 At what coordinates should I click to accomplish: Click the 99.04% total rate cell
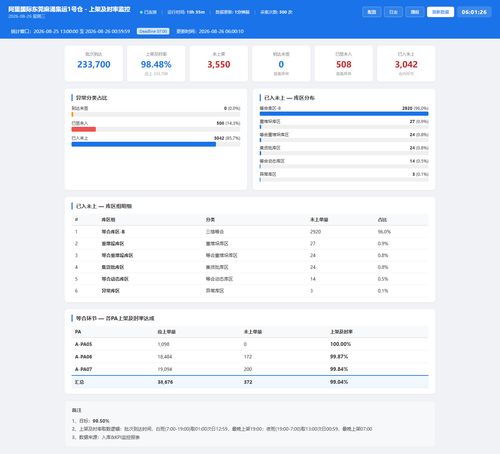tap(339, 382)
